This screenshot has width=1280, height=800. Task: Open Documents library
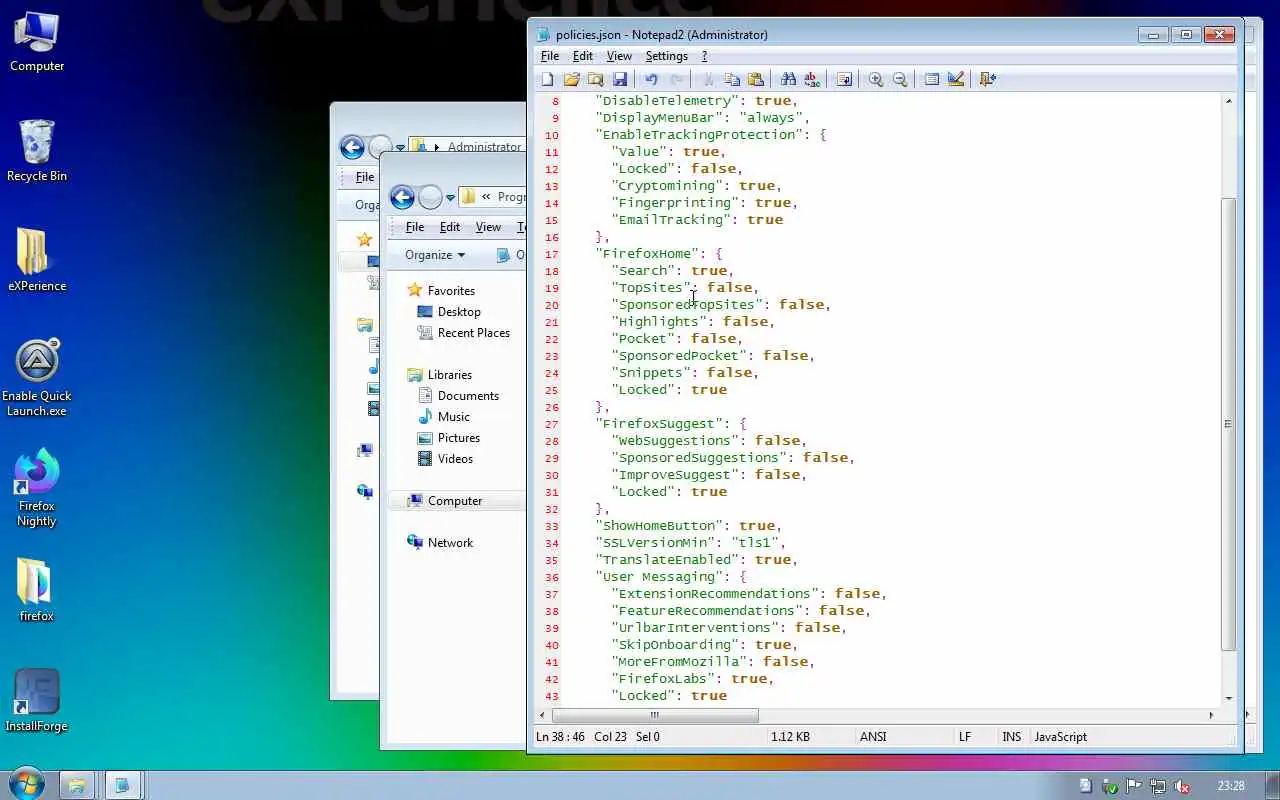(468, 396)
